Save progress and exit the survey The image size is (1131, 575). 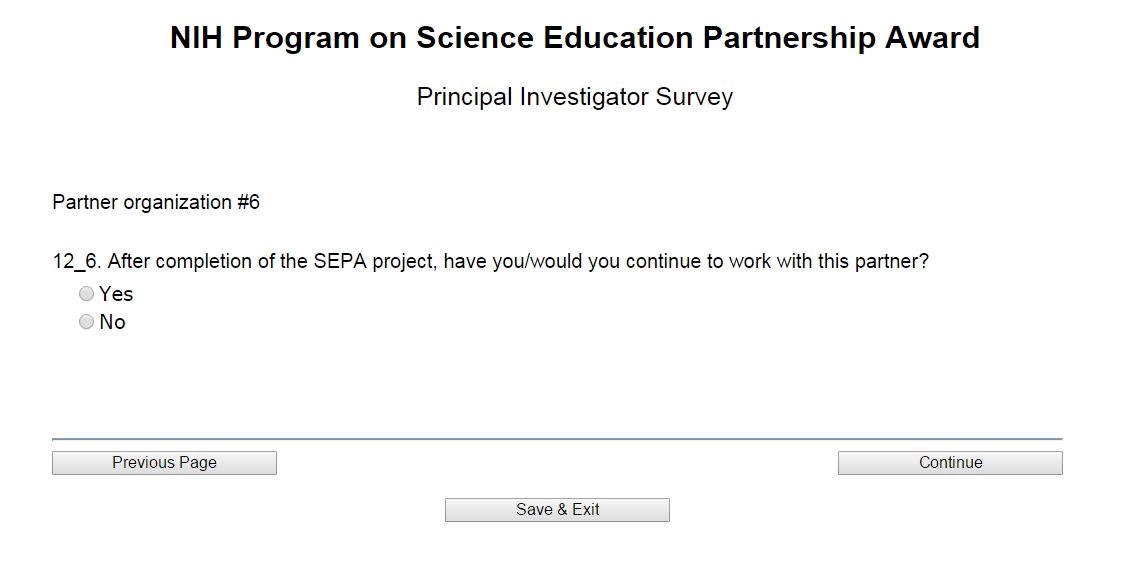tap(557, 510)
